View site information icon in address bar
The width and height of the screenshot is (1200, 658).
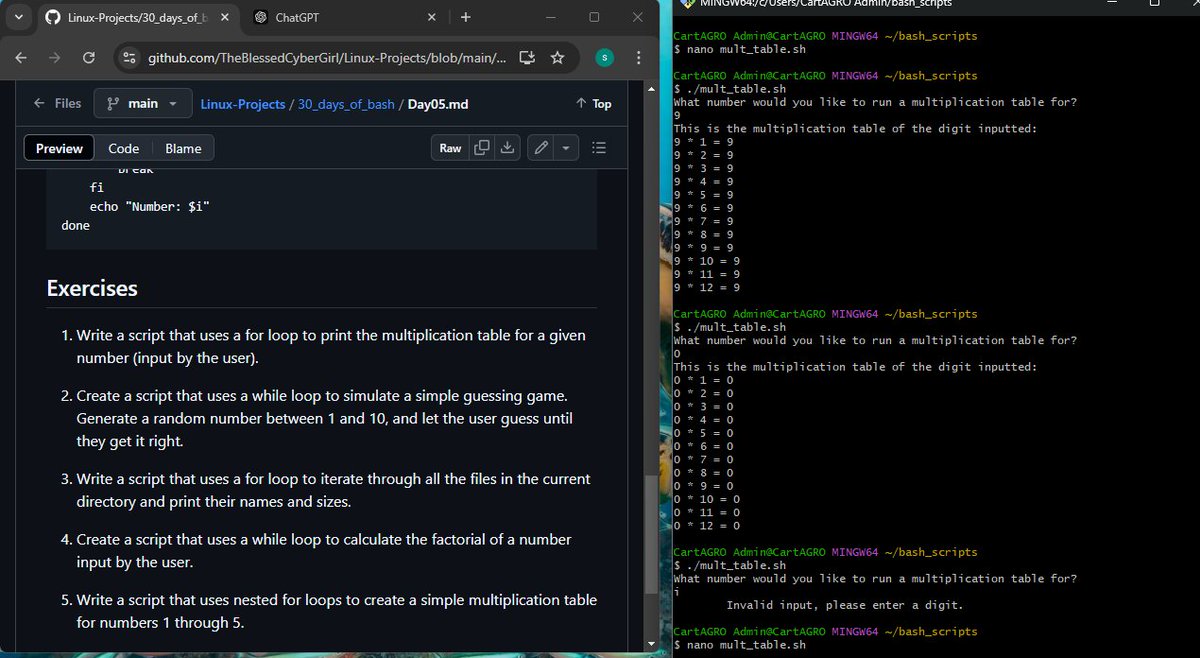(130, 58)
